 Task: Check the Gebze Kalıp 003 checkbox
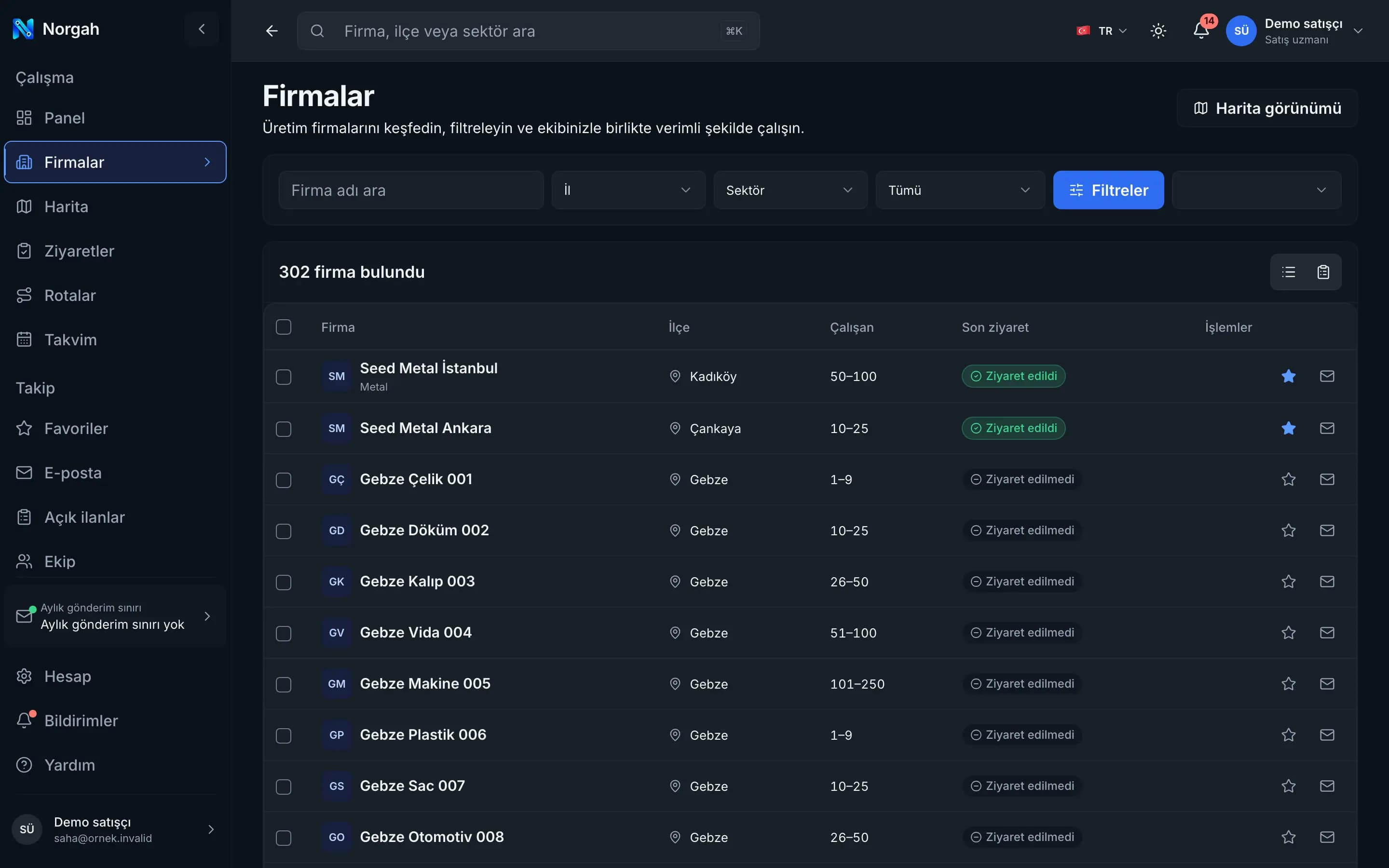(284, 582)
